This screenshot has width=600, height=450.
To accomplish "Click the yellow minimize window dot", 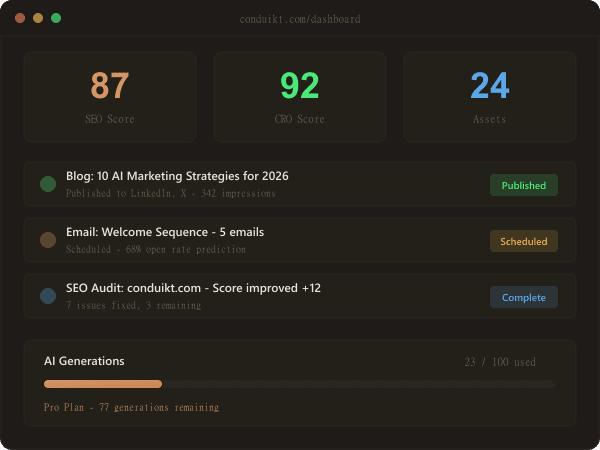I will point(38,18).
